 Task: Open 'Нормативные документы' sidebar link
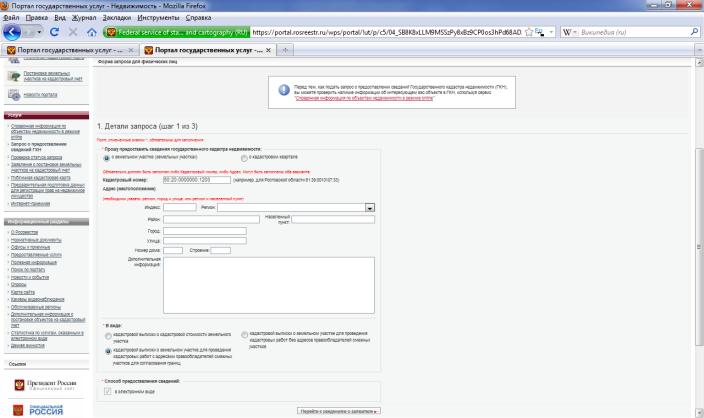pos(36,240)
